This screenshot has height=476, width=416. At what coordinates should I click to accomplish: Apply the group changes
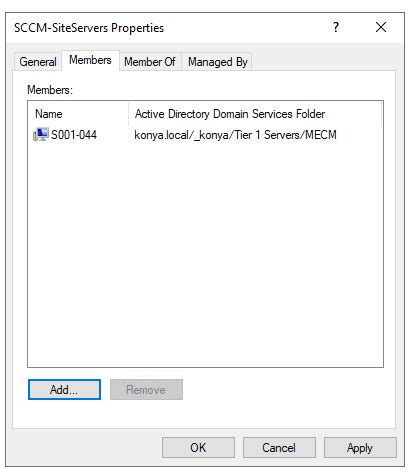tap(360, 447)
